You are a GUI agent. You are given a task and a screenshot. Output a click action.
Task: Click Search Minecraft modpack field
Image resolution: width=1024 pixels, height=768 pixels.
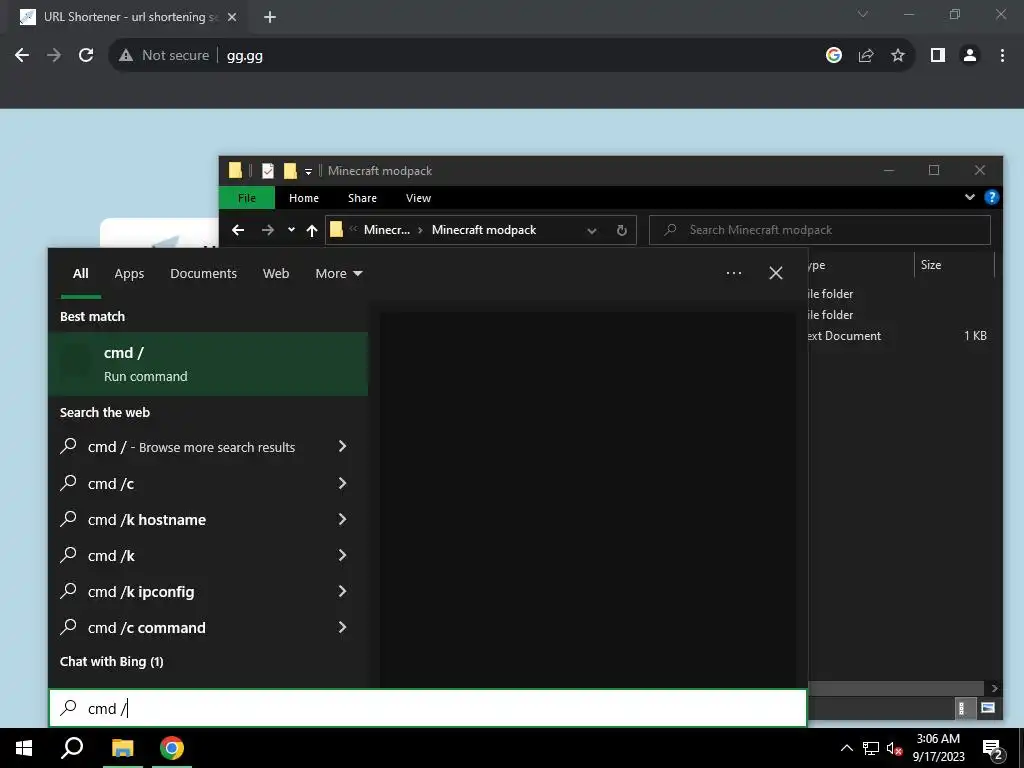click(820, 230)
